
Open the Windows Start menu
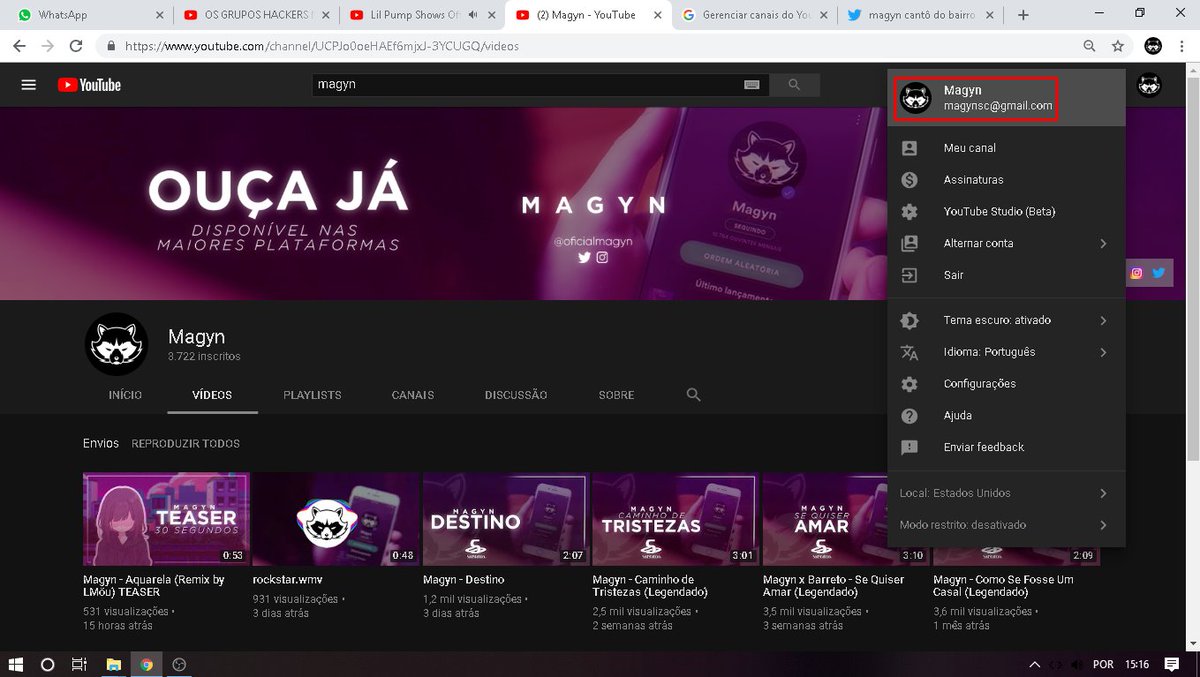tap(17, 664)
